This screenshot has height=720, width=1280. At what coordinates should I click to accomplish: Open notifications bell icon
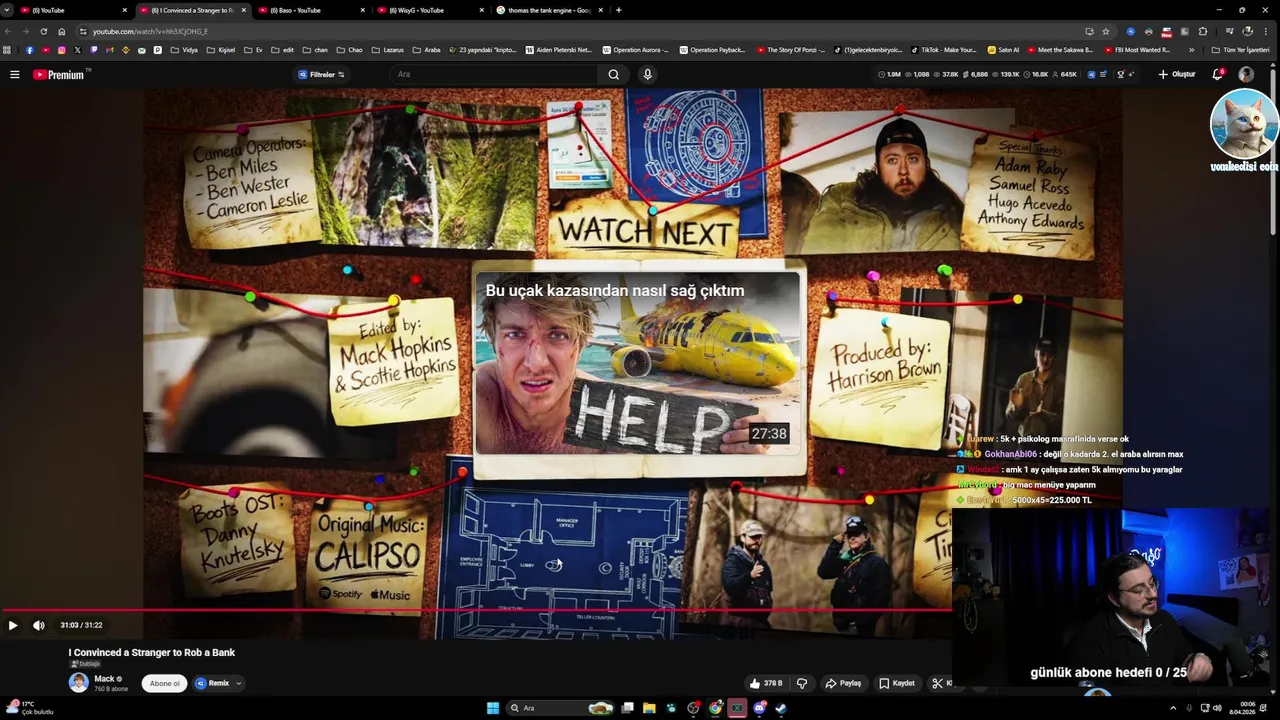[1218, 74]
